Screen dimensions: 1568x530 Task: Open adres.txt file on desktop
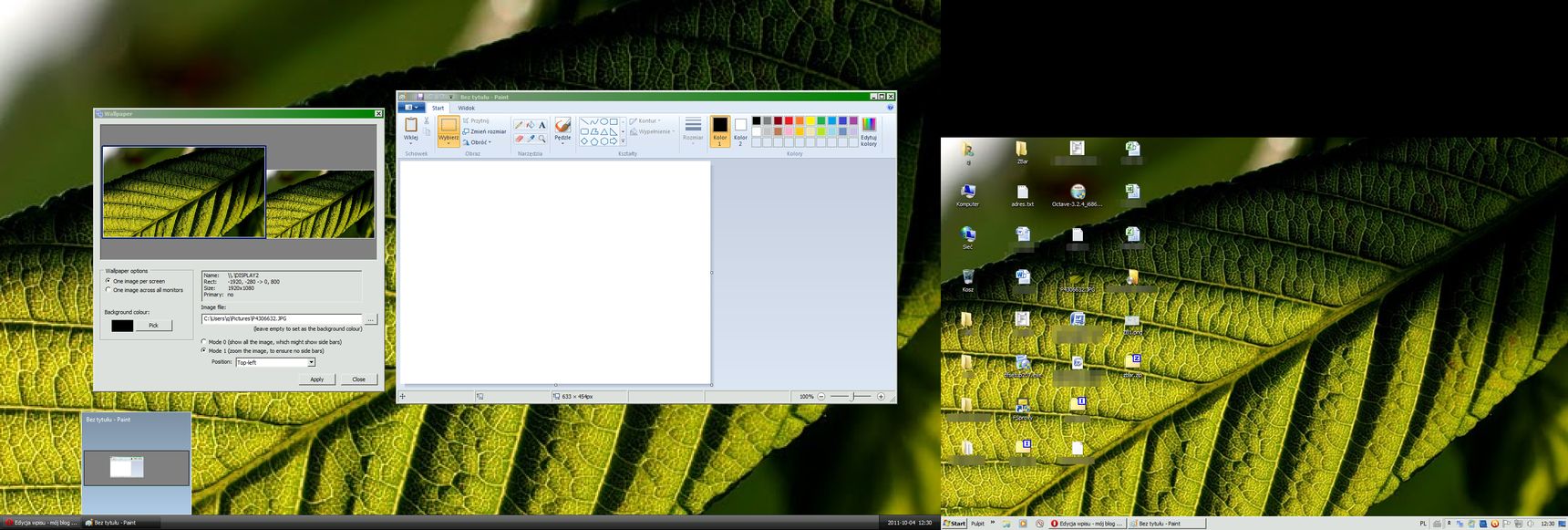click(1022, 195)
